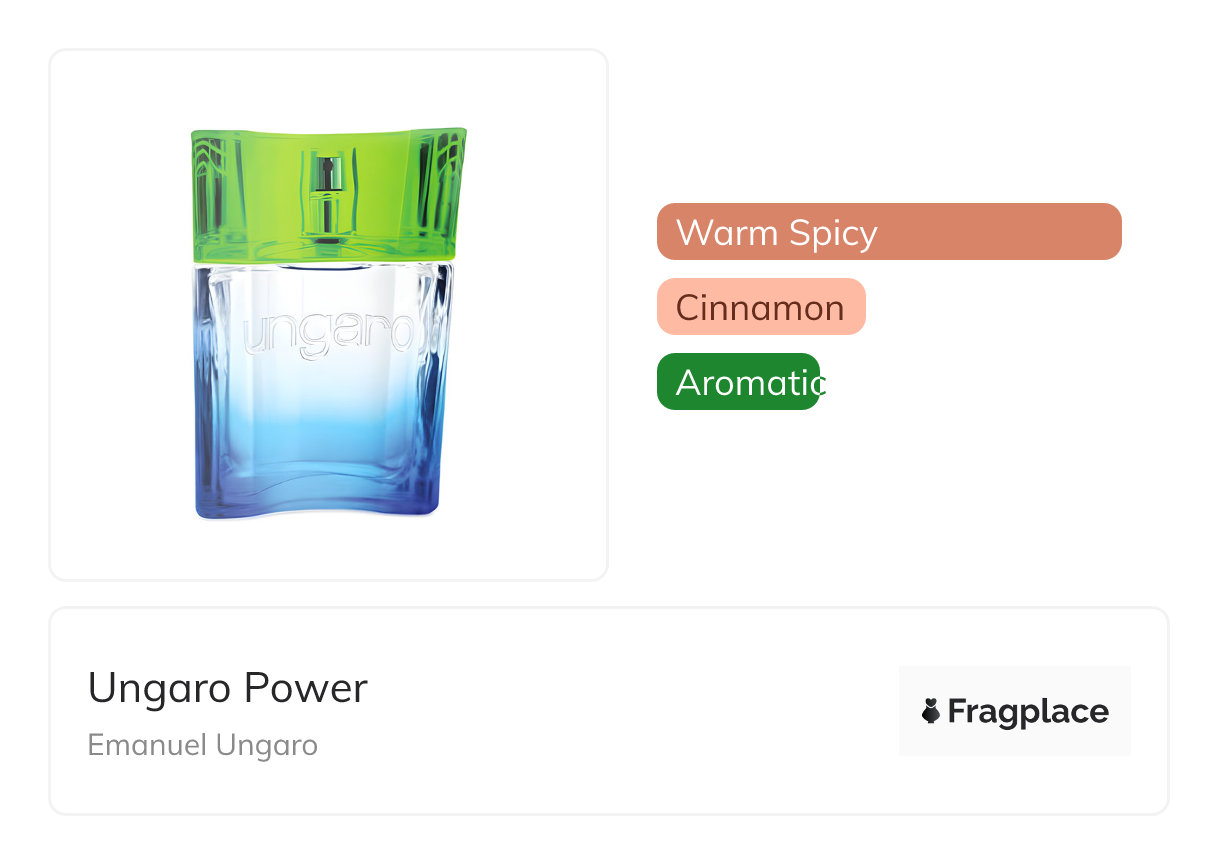Image resolution: width=1218 pixels, height=864 pixels.
Task: Click the Emanuel Ungaro brand name
Action: pos(203,745)
